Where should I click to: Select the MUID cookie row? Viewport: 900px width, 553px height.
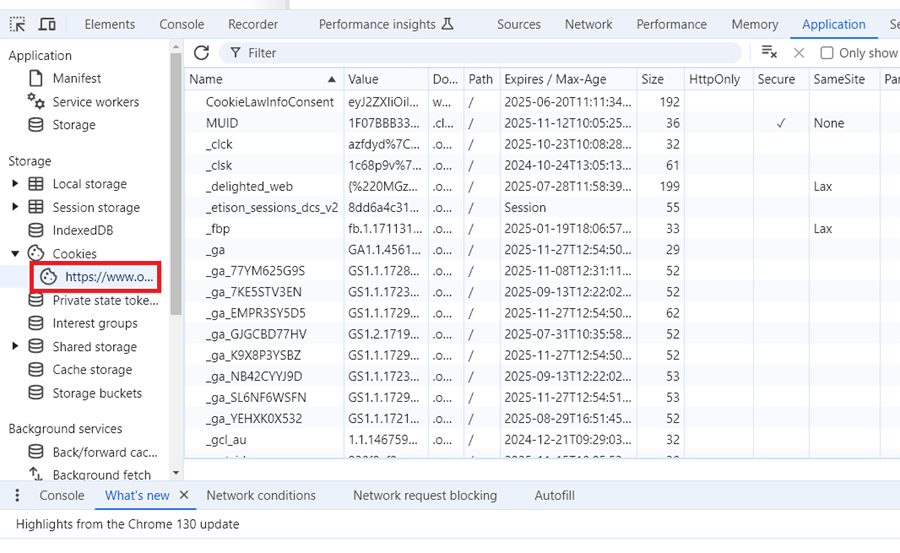(x=542, y=123)
